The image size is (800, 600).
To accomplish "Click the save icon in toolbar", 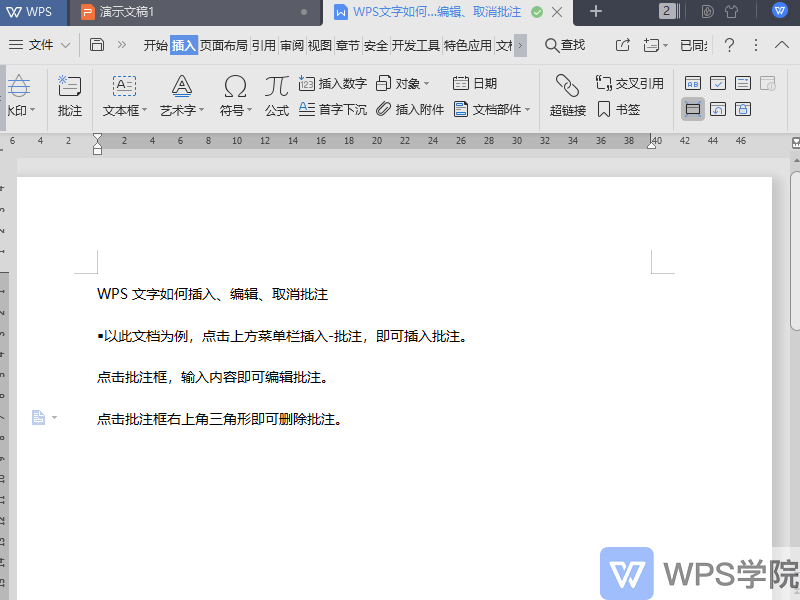I will [x=97, y=45].
